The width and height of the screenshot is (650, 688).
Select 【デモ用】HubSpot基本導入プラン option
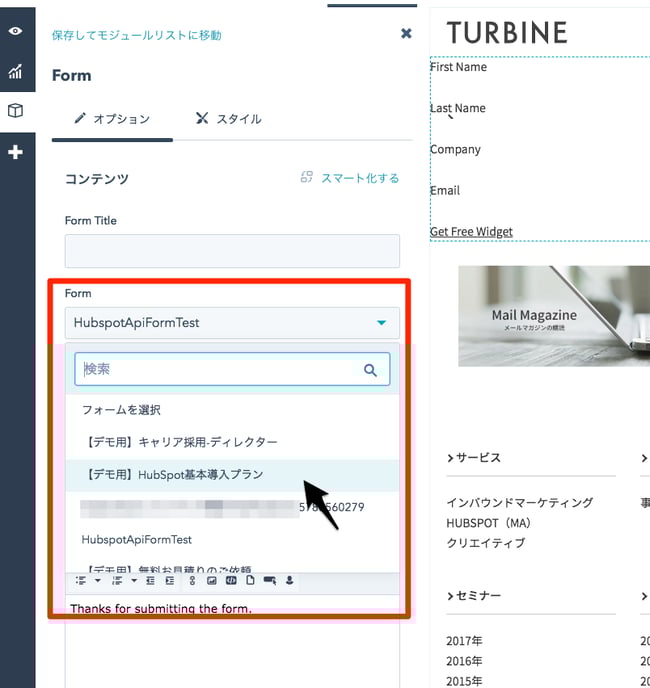pyautogui.click(x=232, y=475)
